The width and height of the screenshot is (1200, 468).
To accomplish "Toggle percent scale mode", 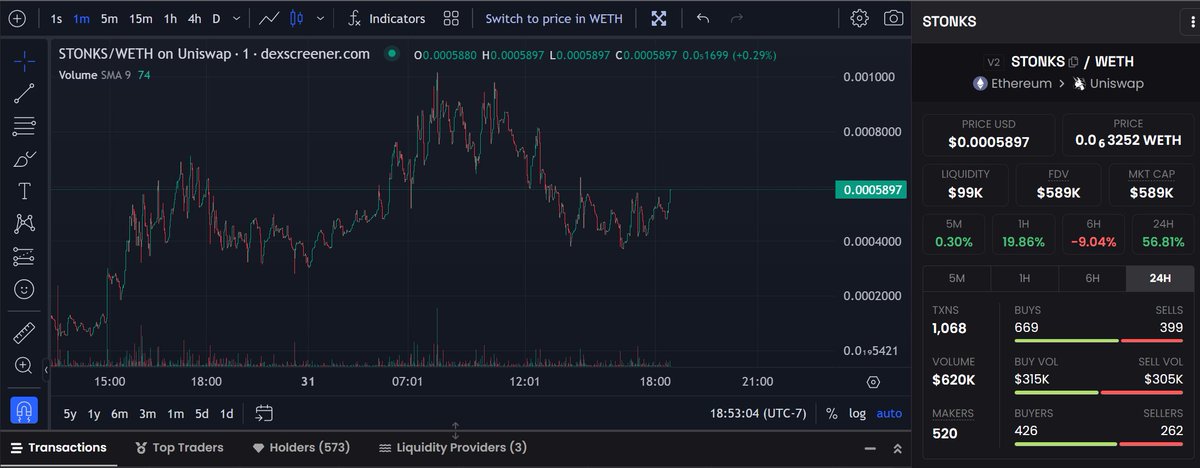I will click(832, 413).
